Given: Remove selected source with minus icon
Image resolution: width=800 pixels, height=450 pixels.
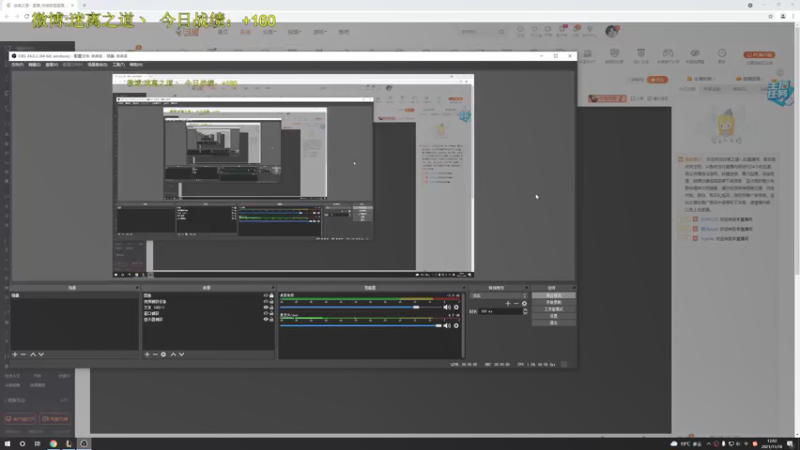Looking at the screenshot, I should pos(155,354).
